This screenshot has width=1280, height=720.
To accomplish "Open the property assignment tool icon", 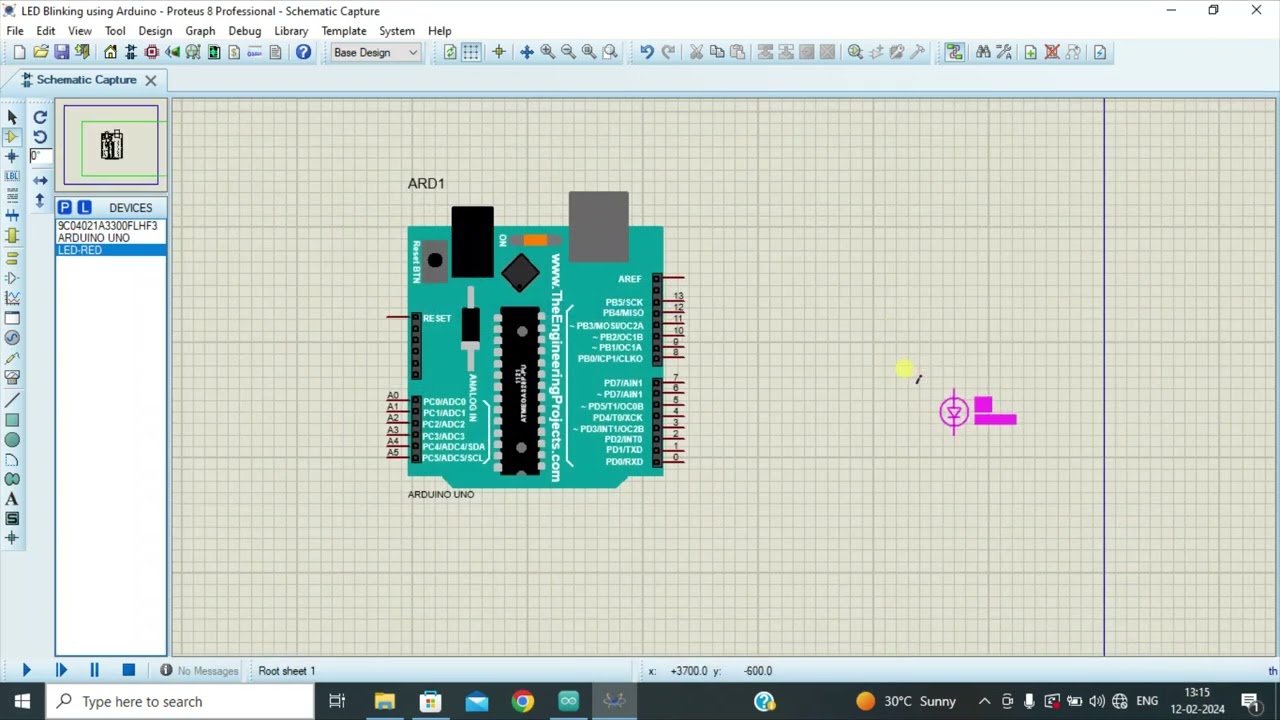I will (1004, 52).
